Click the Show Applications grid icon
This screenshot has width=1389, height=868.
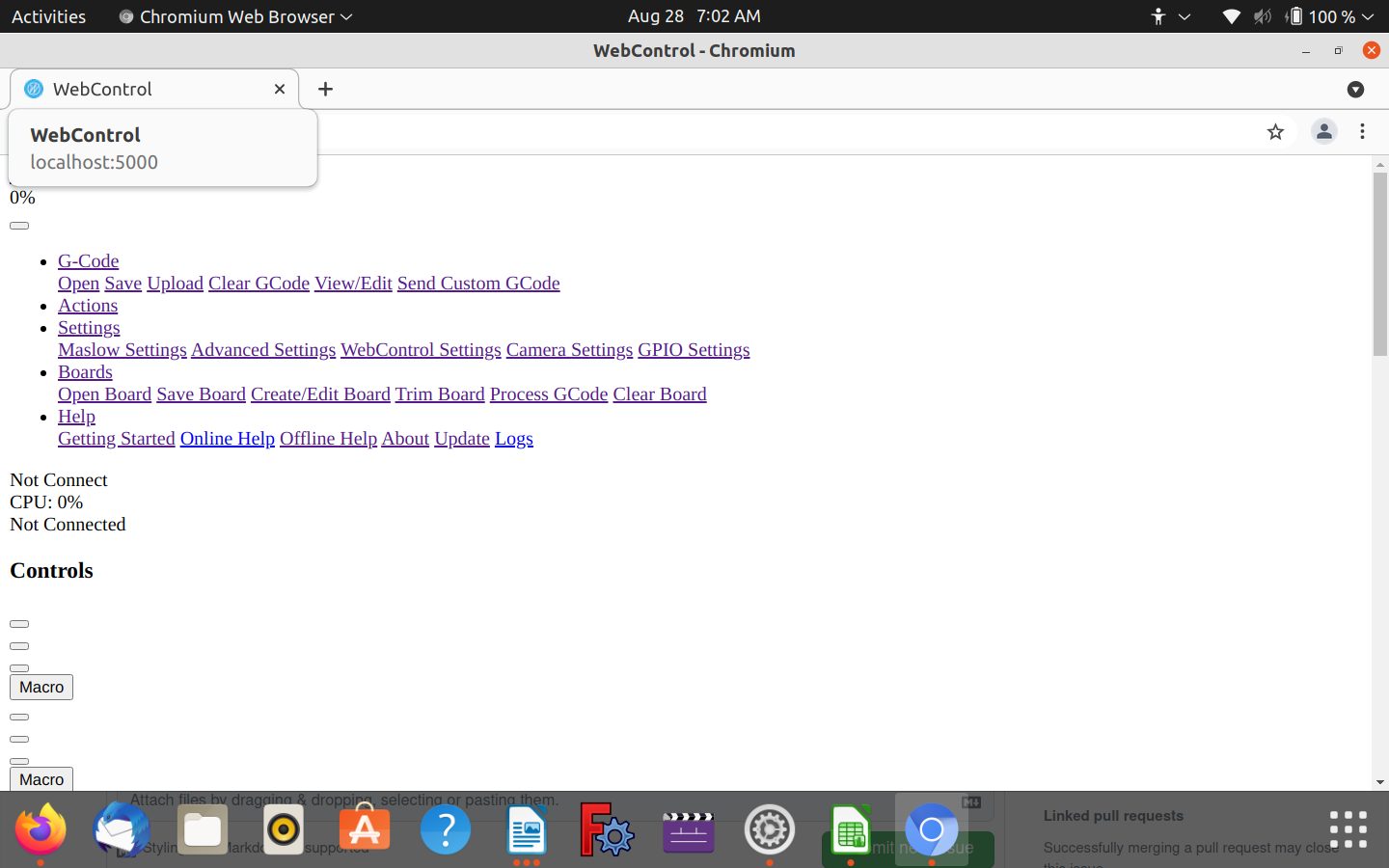pyautogui.click(x=1347, y=829)
